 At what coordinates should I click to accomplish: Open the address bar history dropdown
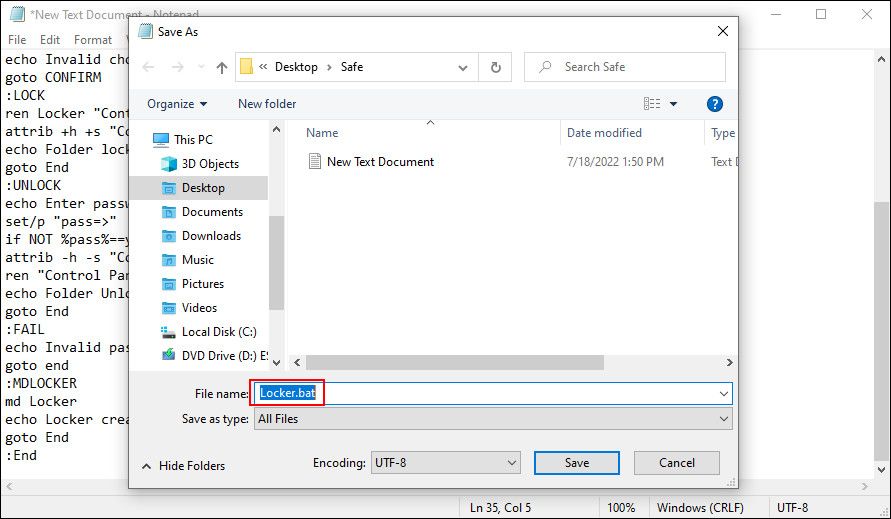click(463, 68)
